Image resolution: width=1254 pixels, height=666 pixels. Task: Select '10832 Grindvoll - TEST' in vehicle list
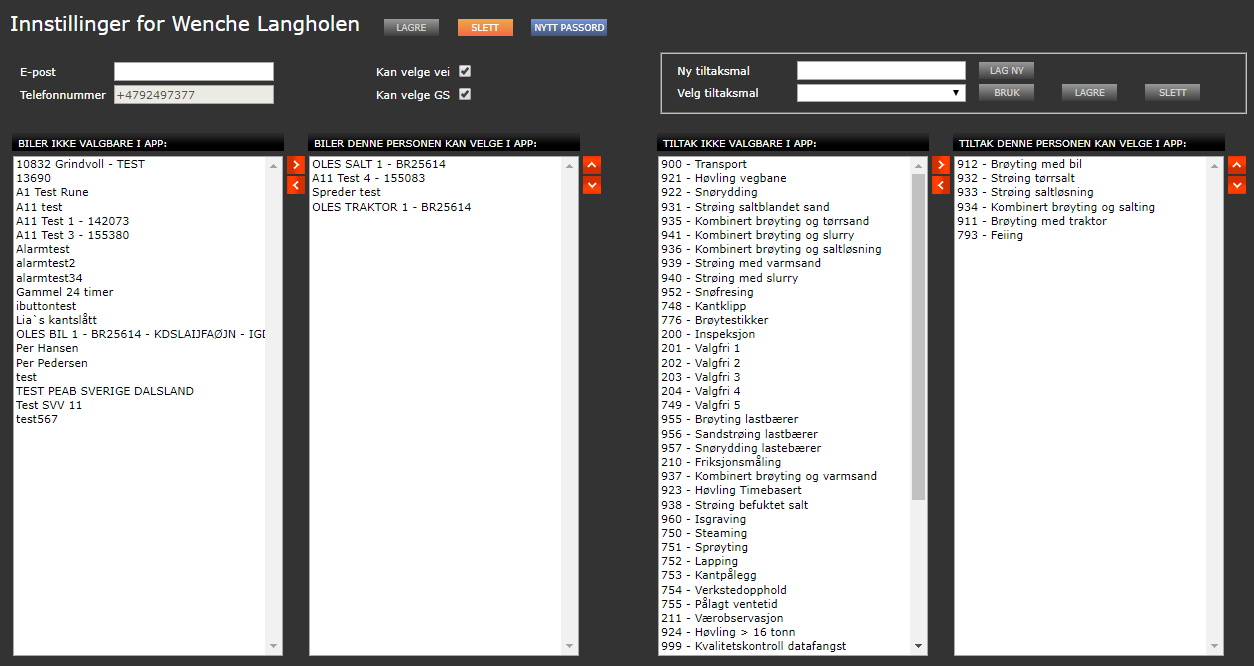[140, 164]
